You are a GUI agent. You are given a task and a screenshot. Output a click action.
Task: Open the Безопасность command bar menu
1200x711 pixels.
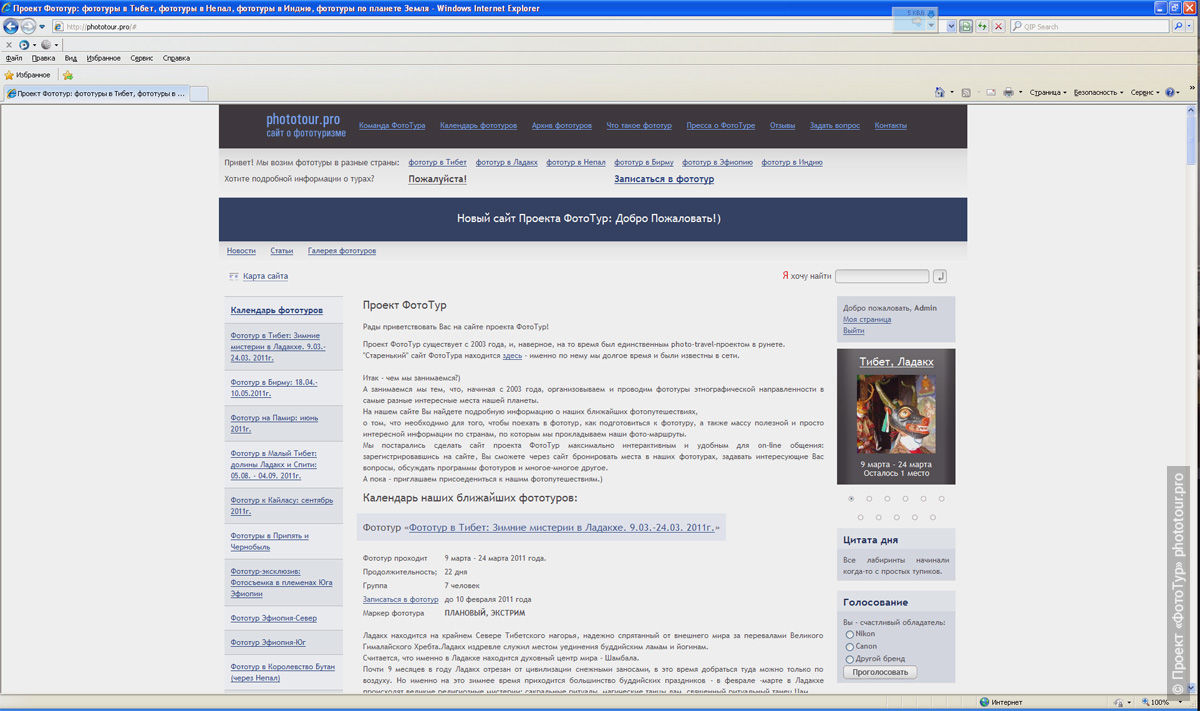1098,92
